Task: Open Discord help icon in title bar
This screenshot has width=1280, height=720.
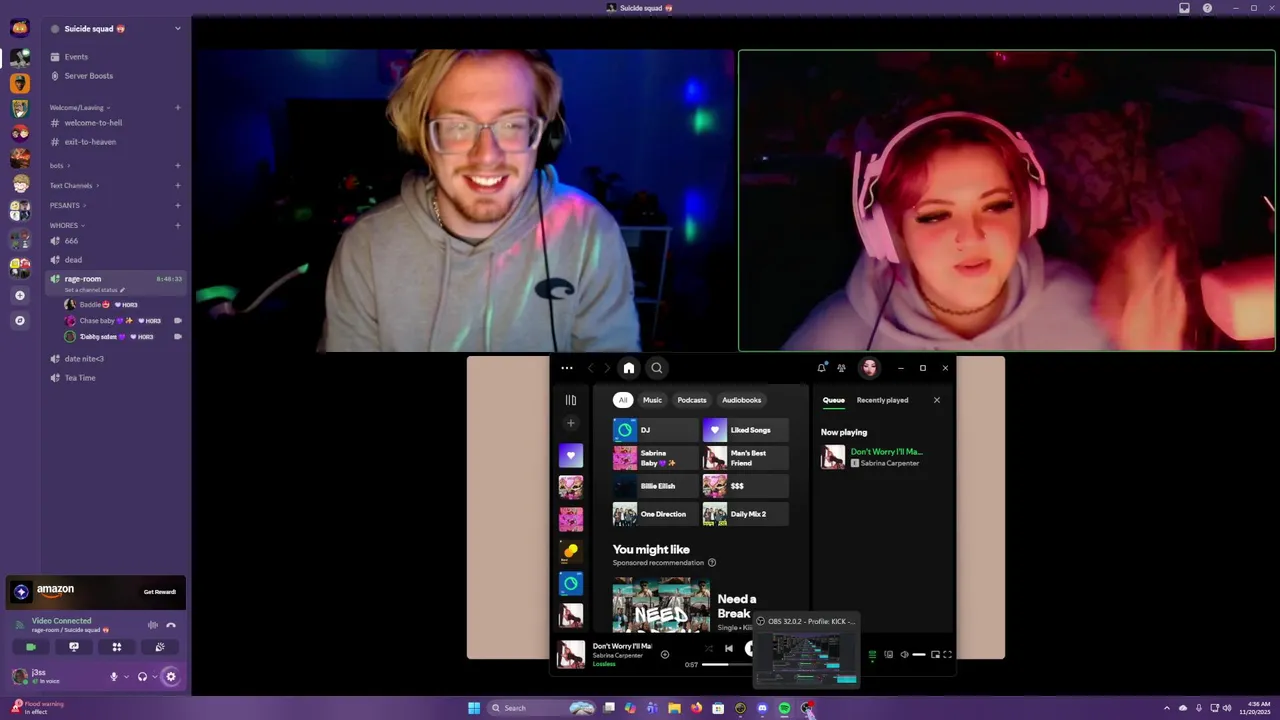Action: (1207, 8)
